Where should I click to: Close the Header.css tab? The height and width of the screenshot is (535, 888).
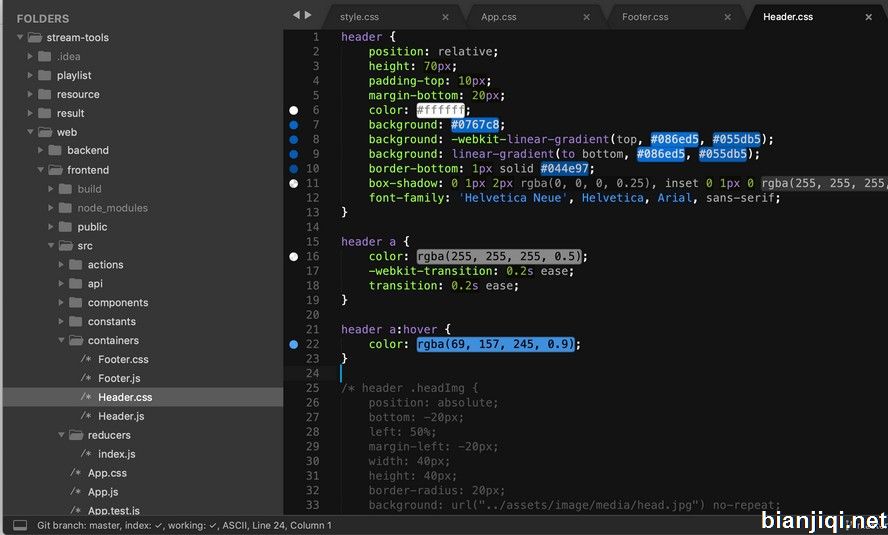pyautogui.click(x=869, y=17)
